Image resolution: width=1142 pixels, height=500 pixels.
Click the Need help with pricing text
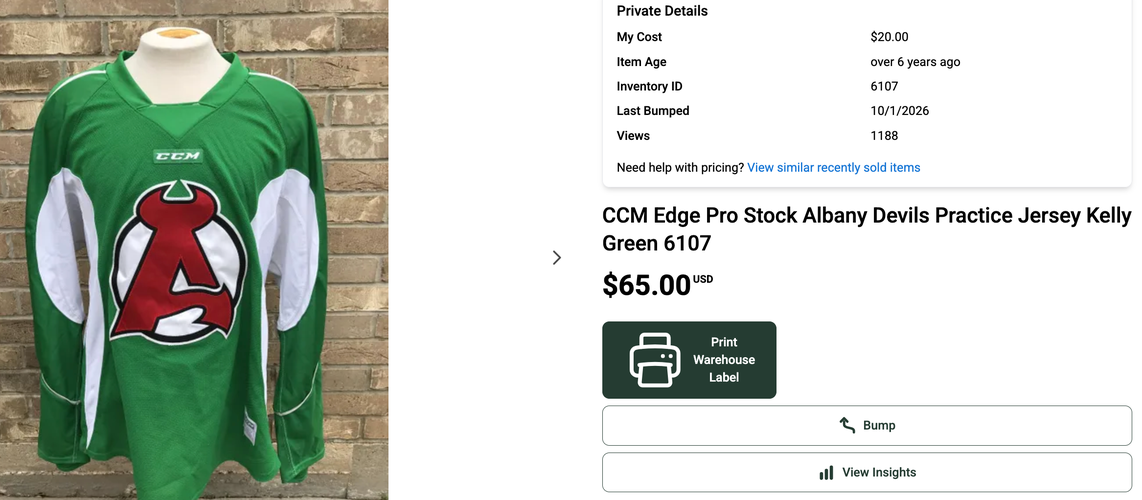pos(680,167)
